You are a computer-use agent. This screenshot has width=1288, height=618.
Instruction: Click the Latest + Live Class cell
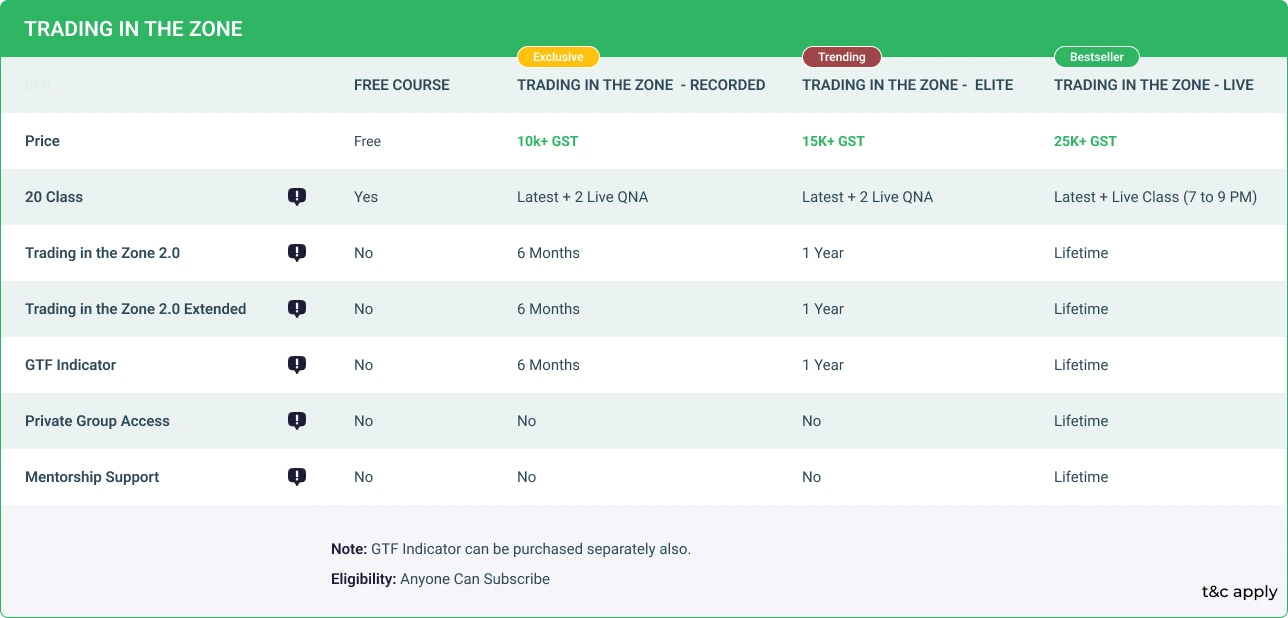[x=1155, y=197]
